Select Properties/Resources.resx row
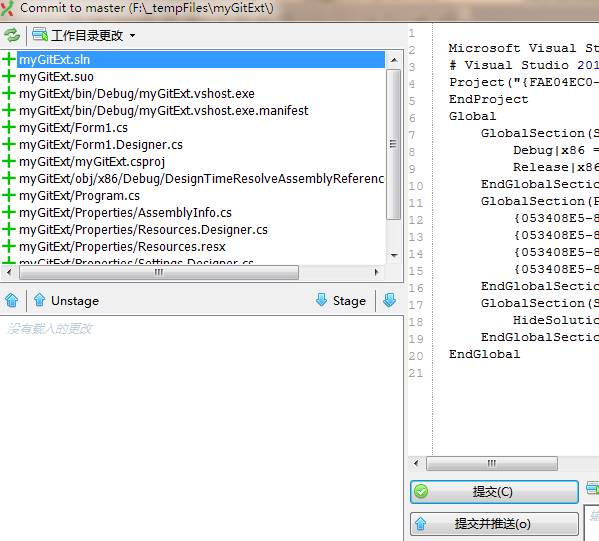 click(x=201, y=246)
